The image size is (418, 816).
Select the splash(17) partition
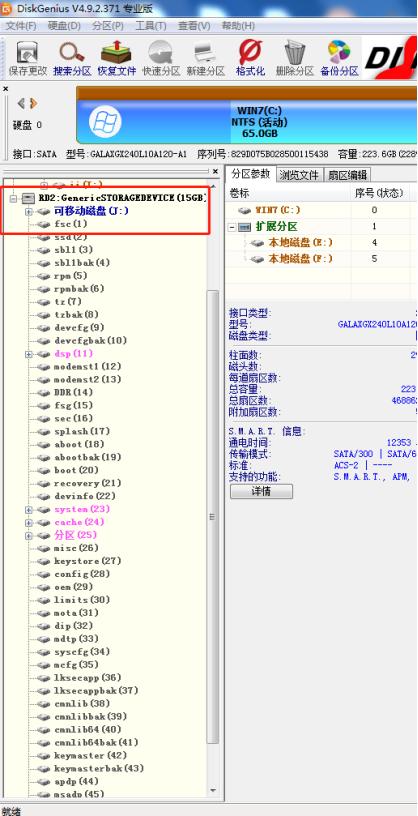tap(82, 431)
